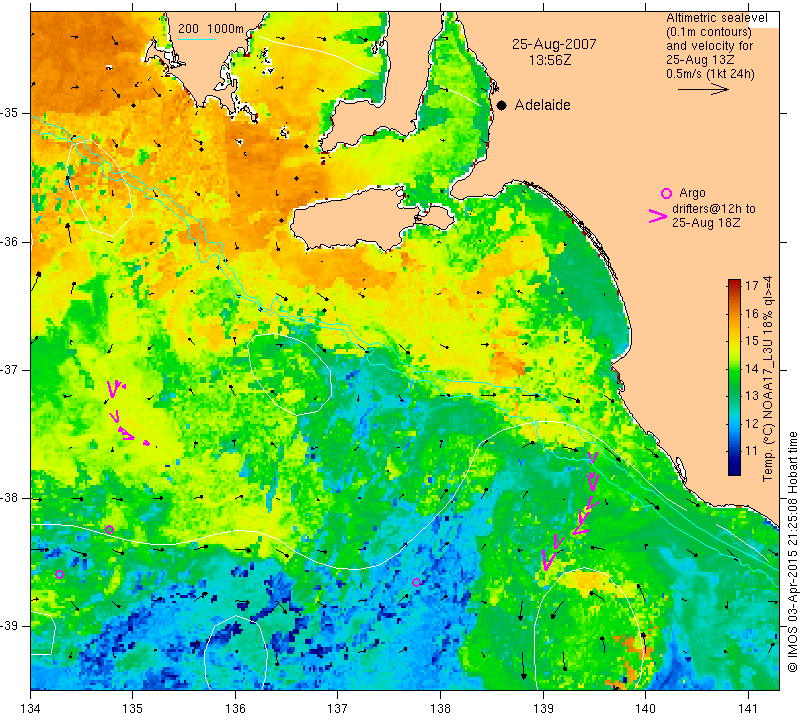Click the longitude axis label 141

tap(748, 708)
